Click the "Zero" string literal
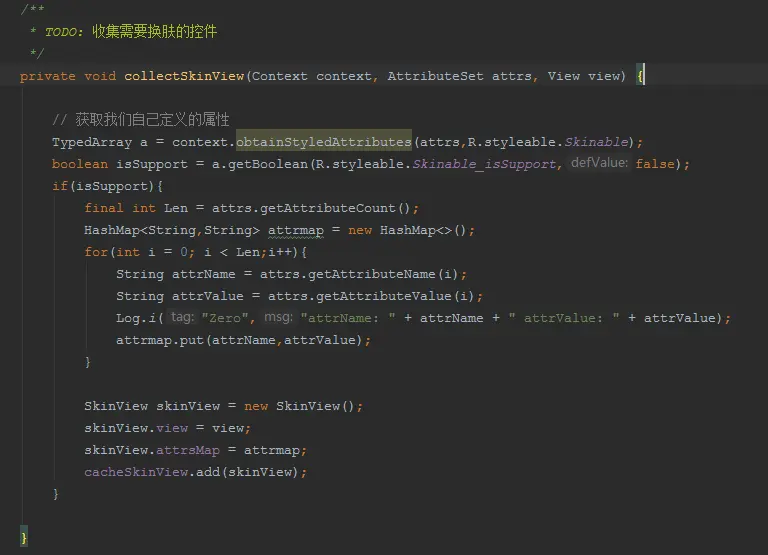 pyautogui.click(x=225, y=318)
